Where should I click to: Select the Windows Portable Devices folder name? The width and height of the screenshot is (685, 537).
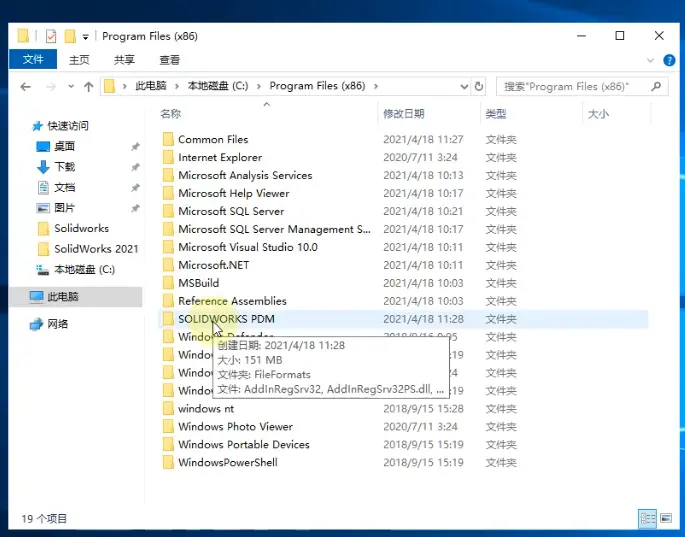pyautogui.click(x=244, y=444)
